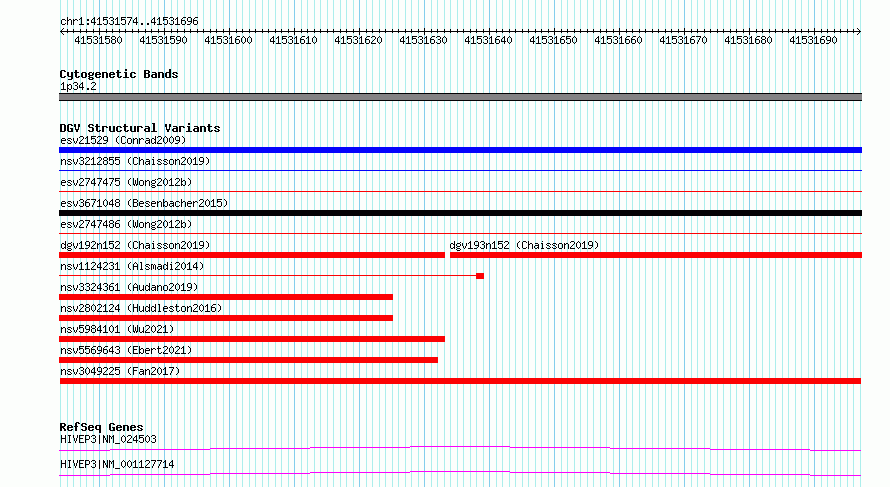Open variant nsv3324361 (Audano2019) label

pyautogui.click(x=129, y=287)
